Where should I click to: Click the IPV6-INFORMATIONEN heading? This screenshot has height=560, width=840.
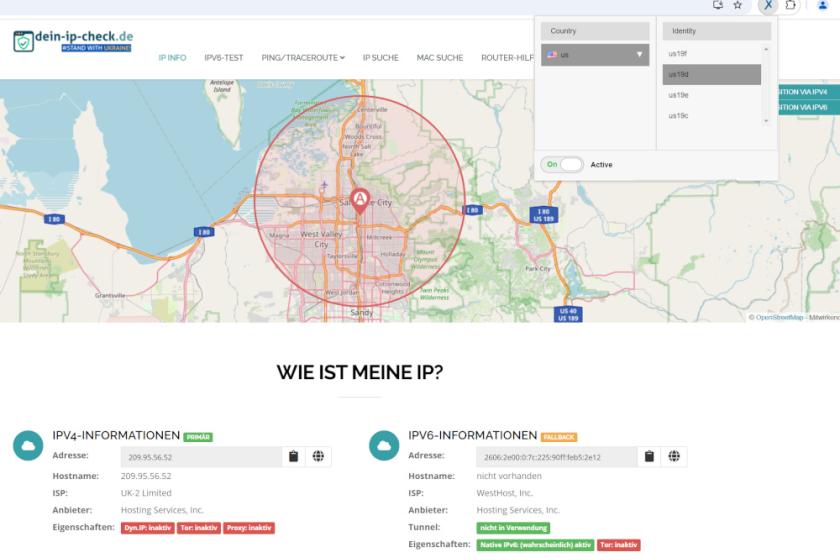click(x=472, y=435)
